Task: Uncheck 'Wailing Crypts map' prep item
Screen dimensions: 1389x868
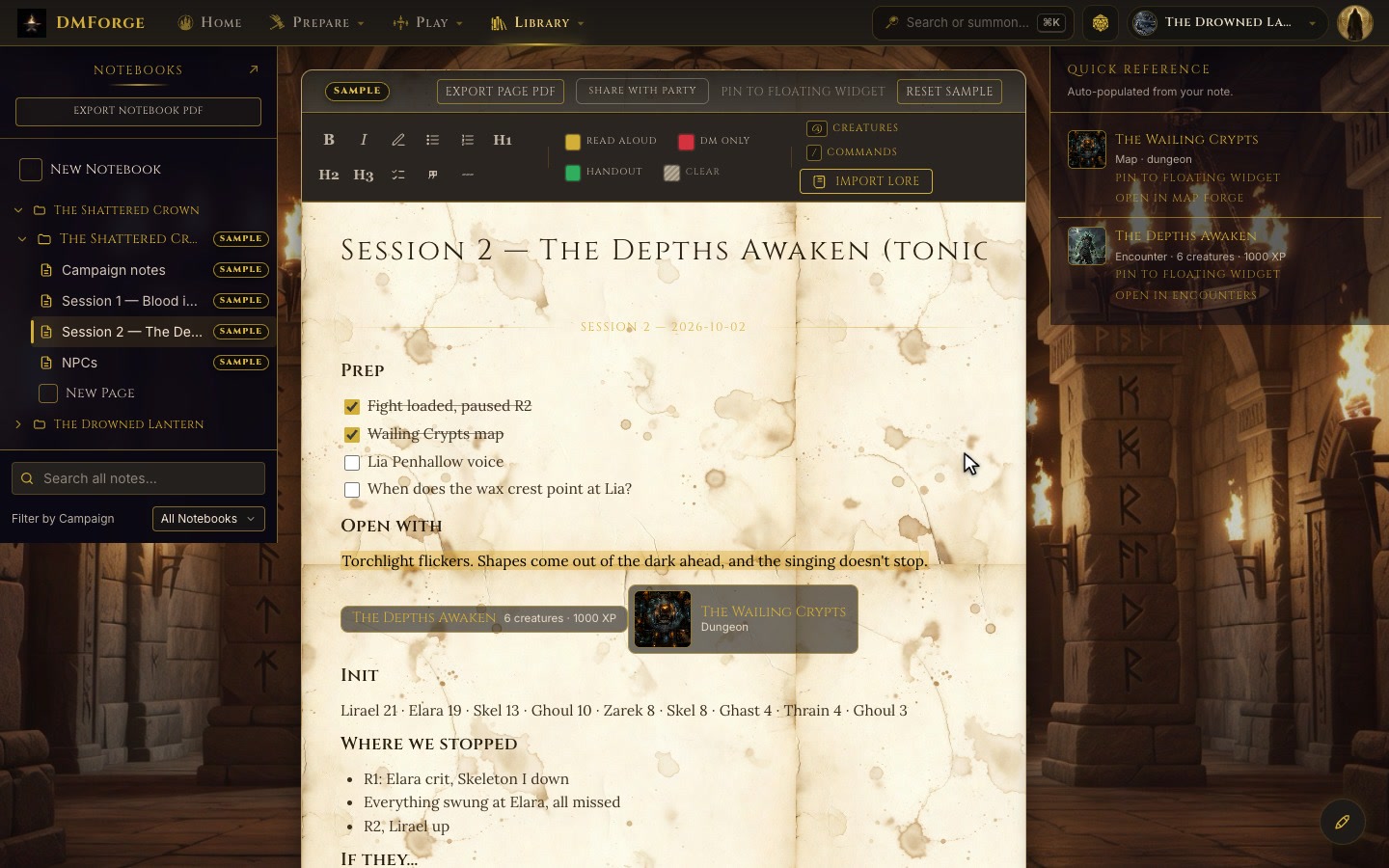Action: [352, 435]
